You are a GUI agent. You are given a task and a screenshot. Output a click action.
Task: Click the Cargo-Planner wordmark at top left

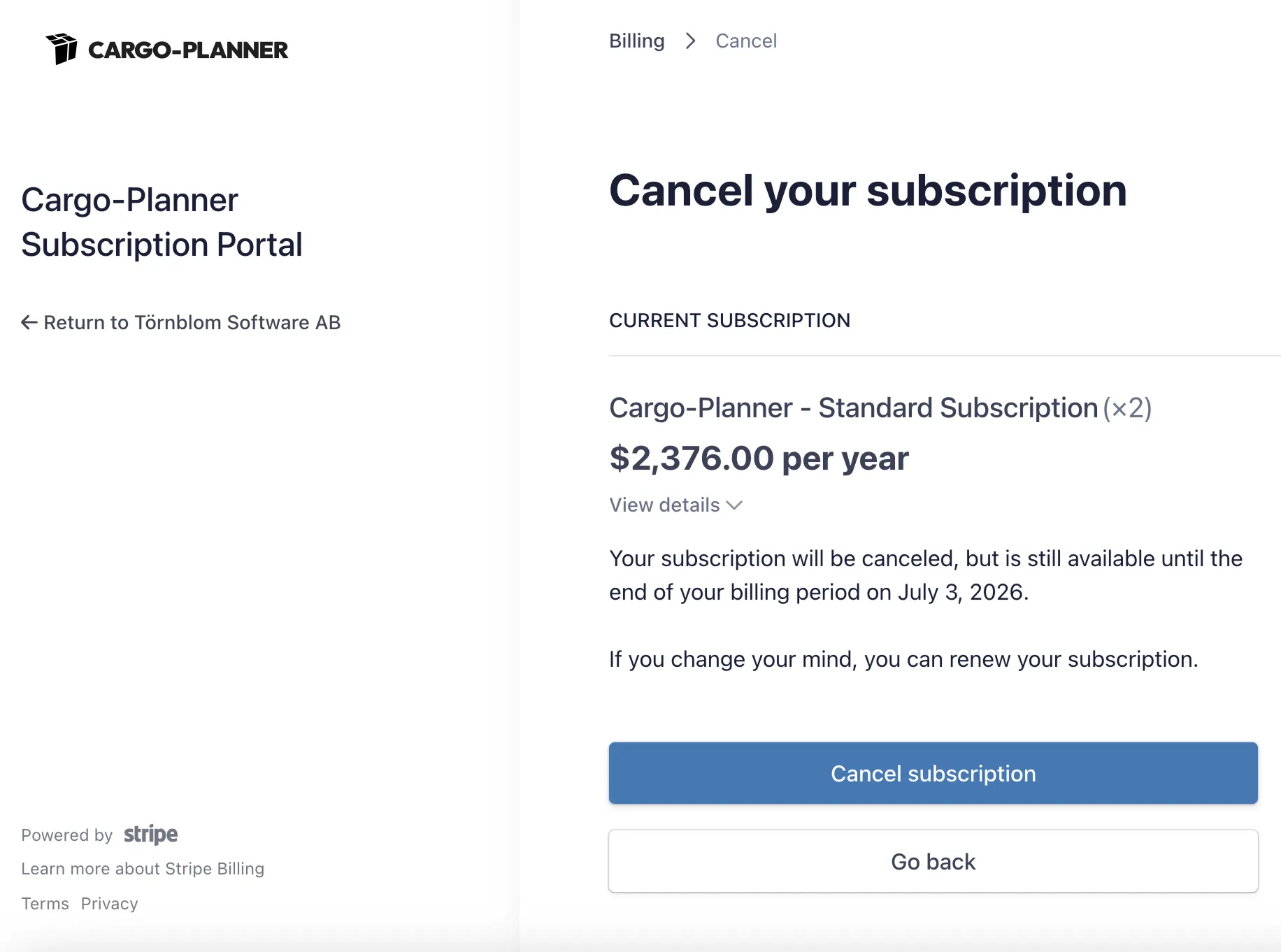[x=188, y=49]
